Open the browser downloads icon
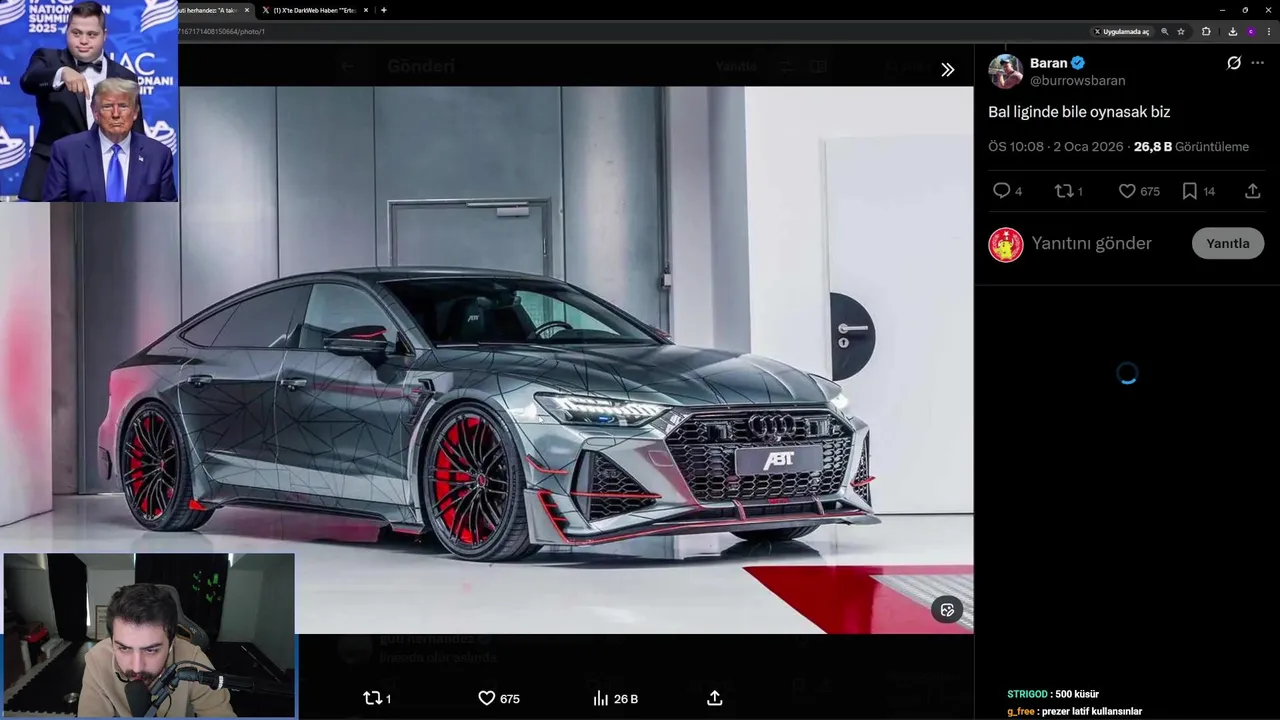This screenshot has height=720, width=1280. point(1233,32)
